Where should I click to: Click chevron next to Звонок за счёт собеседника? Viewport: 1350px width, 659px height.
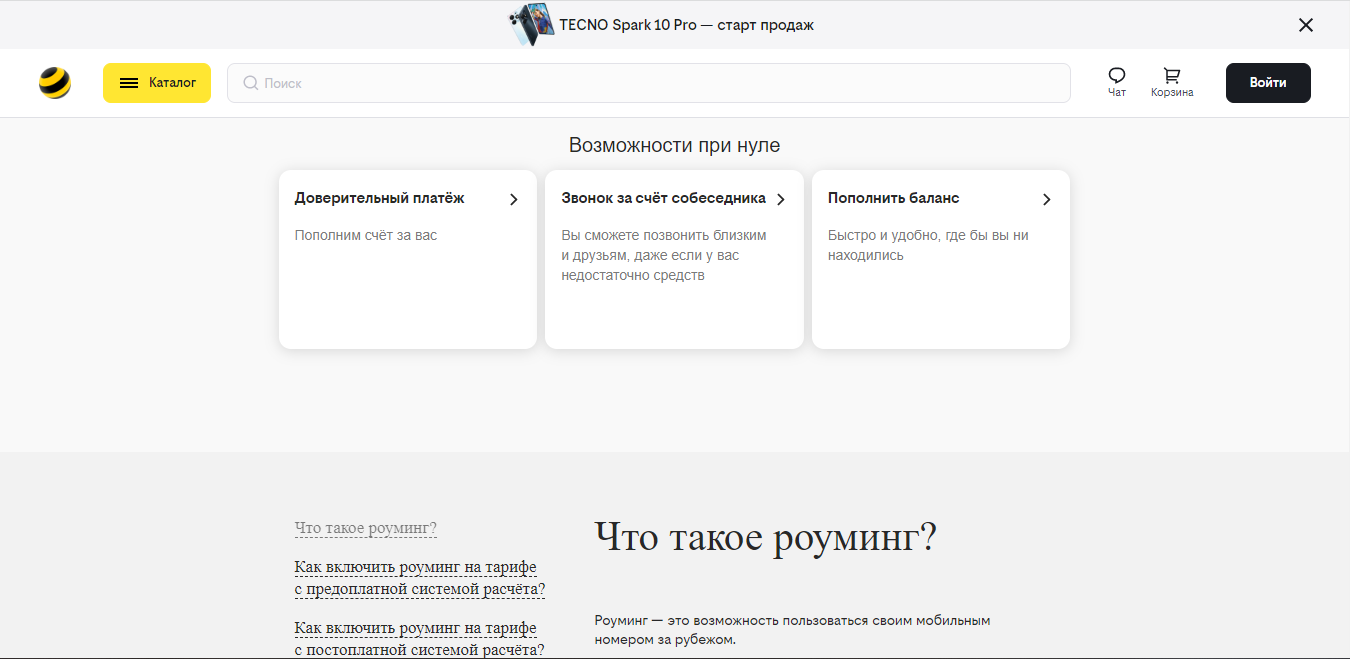pos(781,199)
